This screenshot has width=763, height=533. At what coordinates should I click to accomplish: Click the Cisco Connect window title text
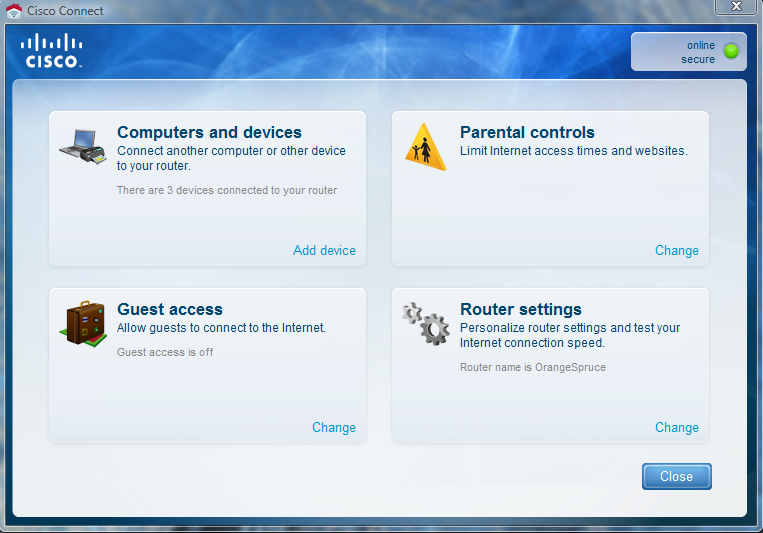65,11
